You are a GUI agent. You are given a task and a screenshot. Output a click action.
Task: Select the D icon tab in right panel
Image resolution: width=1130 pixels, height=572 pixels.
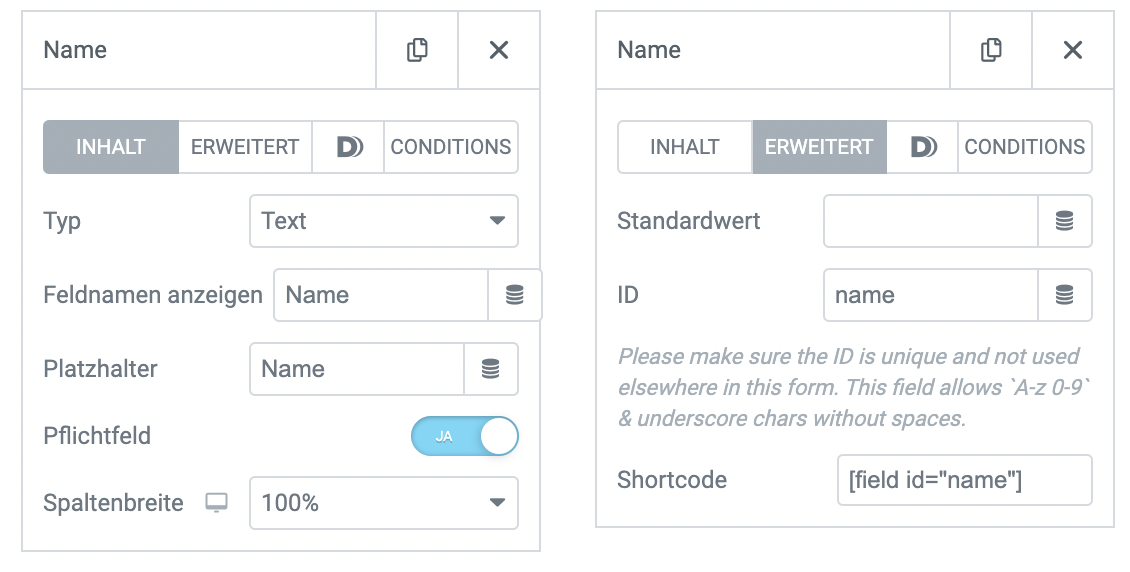point(922,147)
